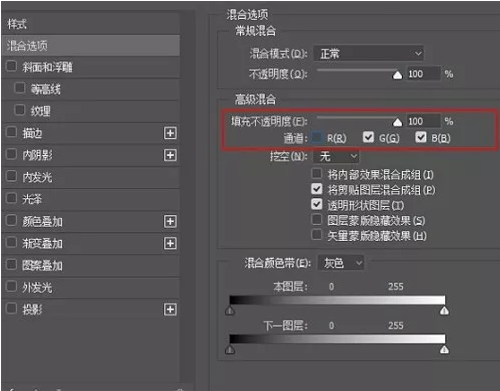Enable the 等高线 checkbox

(20, 88)
